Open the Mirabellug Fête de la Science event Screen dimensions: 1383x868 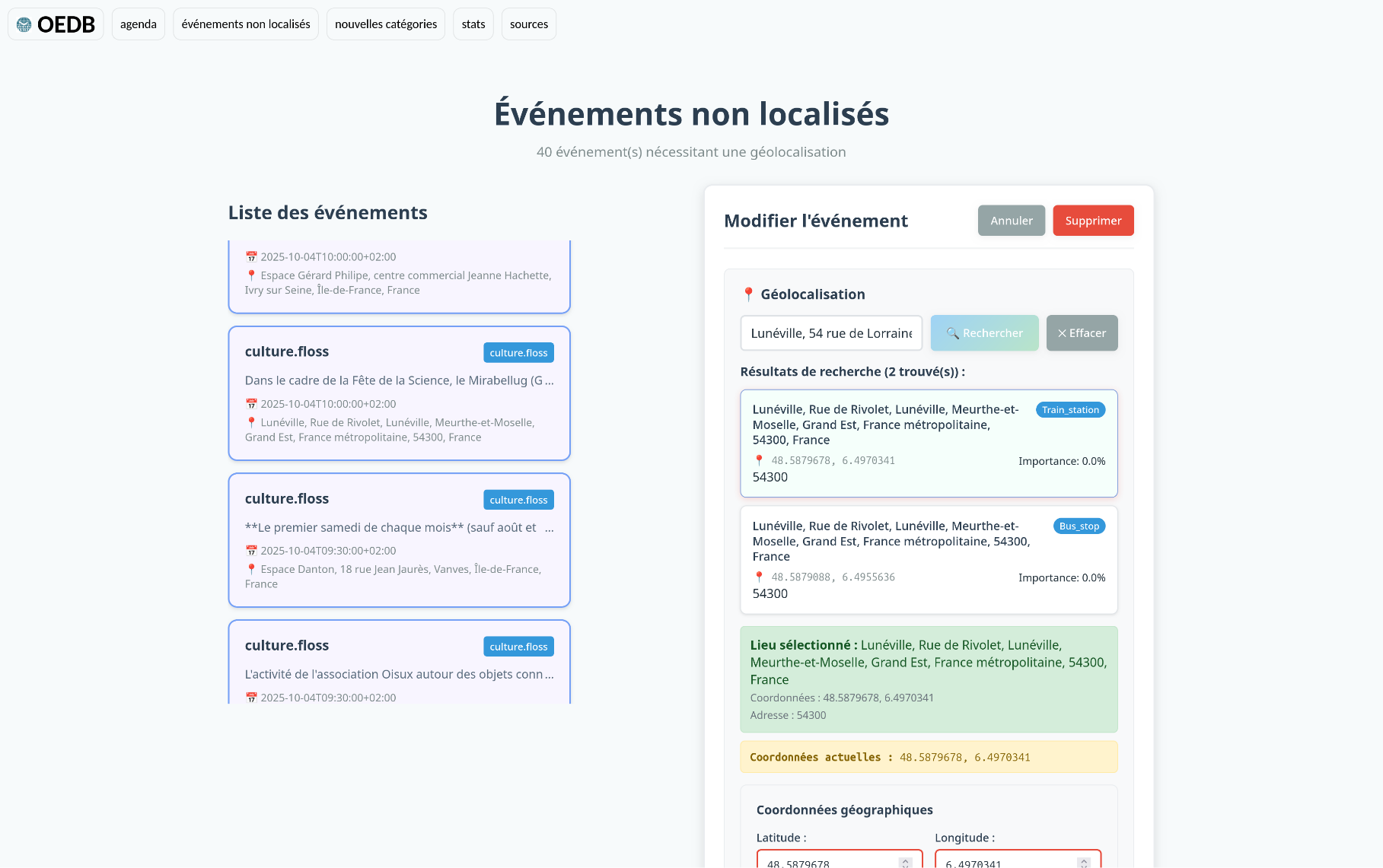399,393
